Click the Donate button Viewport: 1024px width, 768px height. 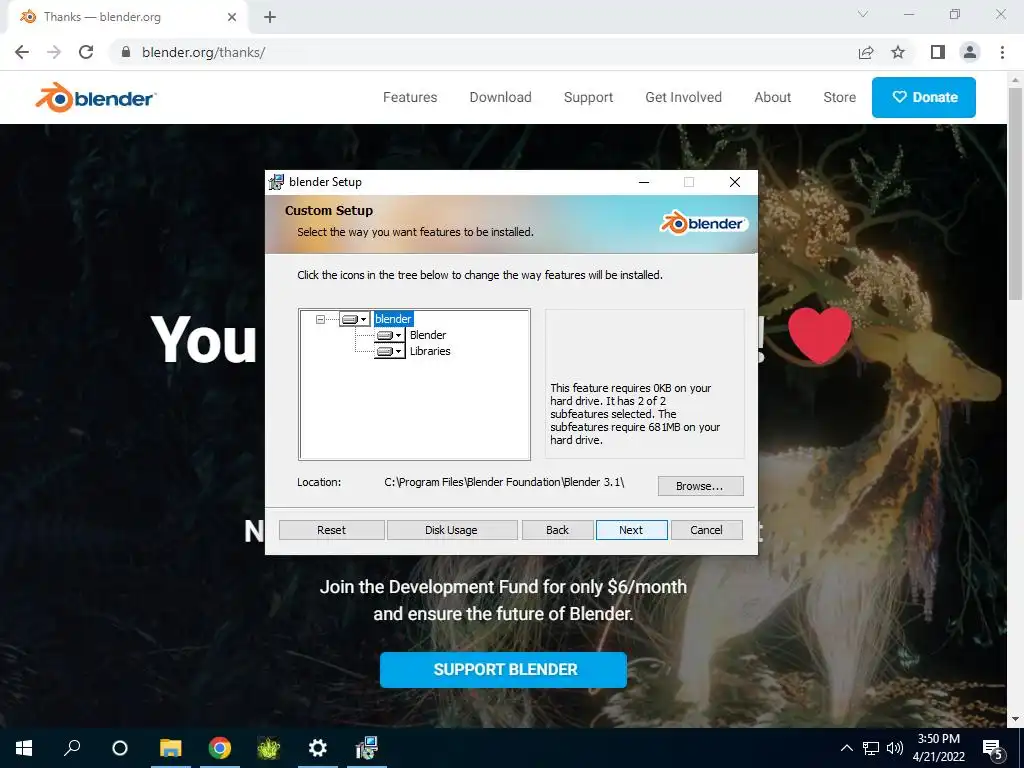point(924,97)
